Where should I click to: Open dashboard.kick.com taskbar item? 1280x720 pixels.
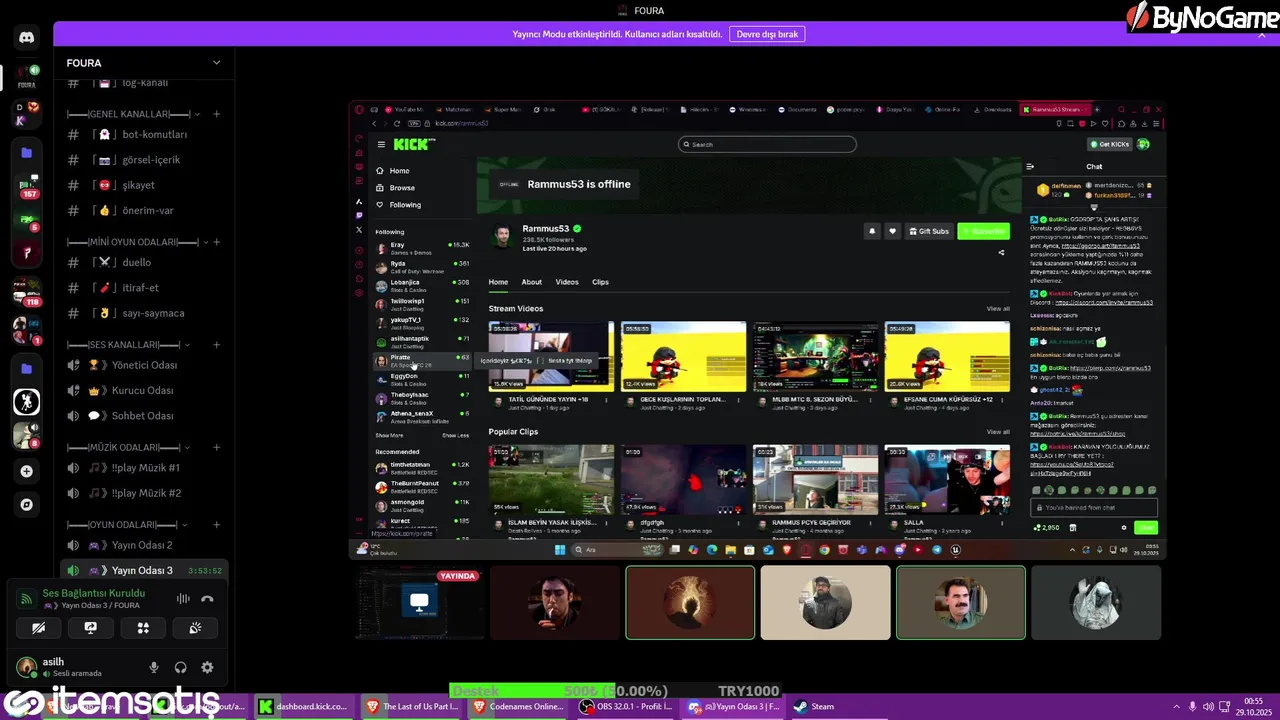pos(303,706)
